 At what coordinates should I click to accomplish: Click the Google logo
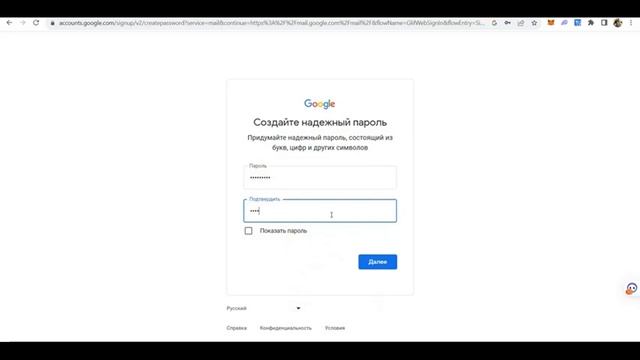coord(320,104)
